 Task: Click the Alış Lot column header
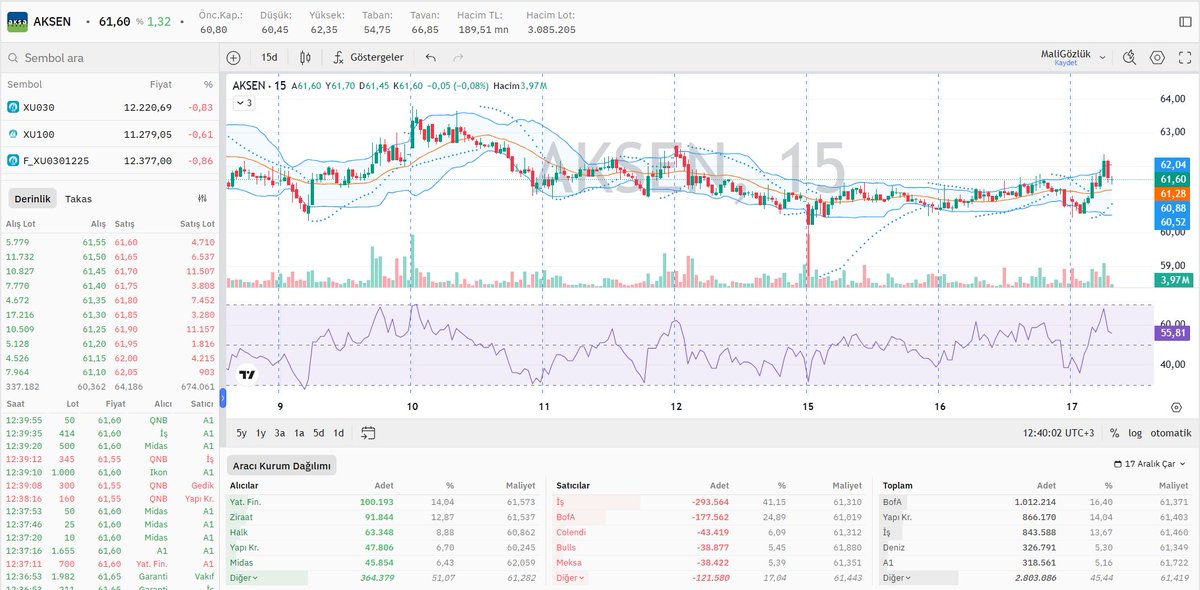(x=21, y=224)
